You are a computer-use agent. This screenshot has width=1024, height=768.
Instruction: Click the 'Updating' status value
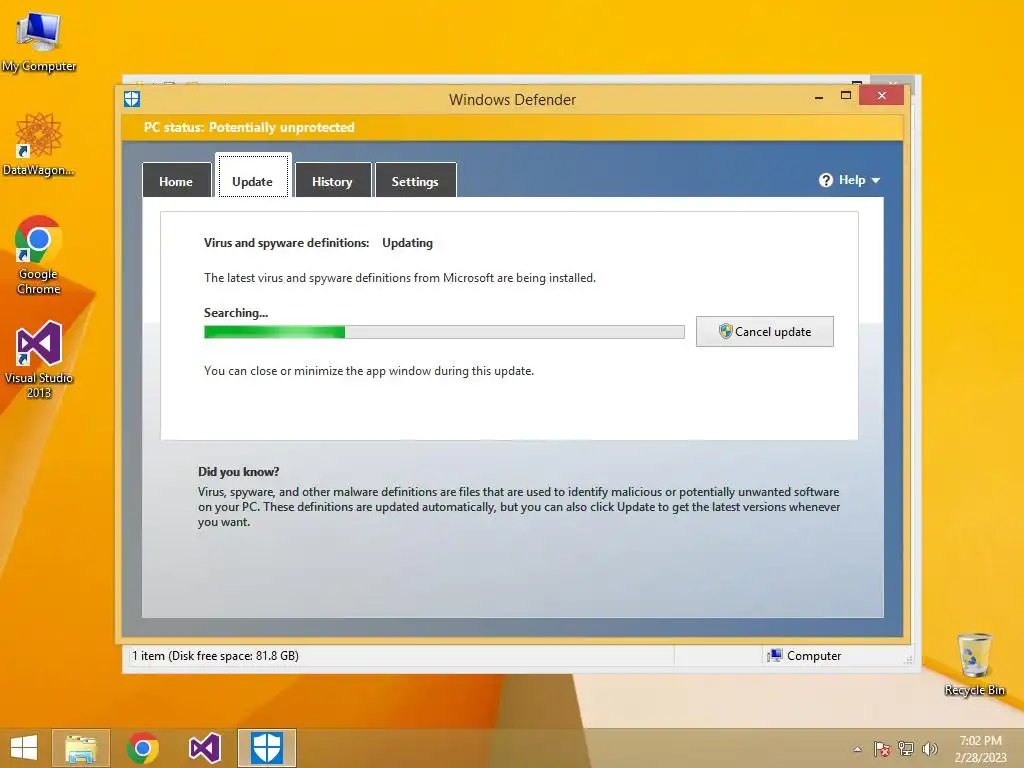[x=408, y=243]
